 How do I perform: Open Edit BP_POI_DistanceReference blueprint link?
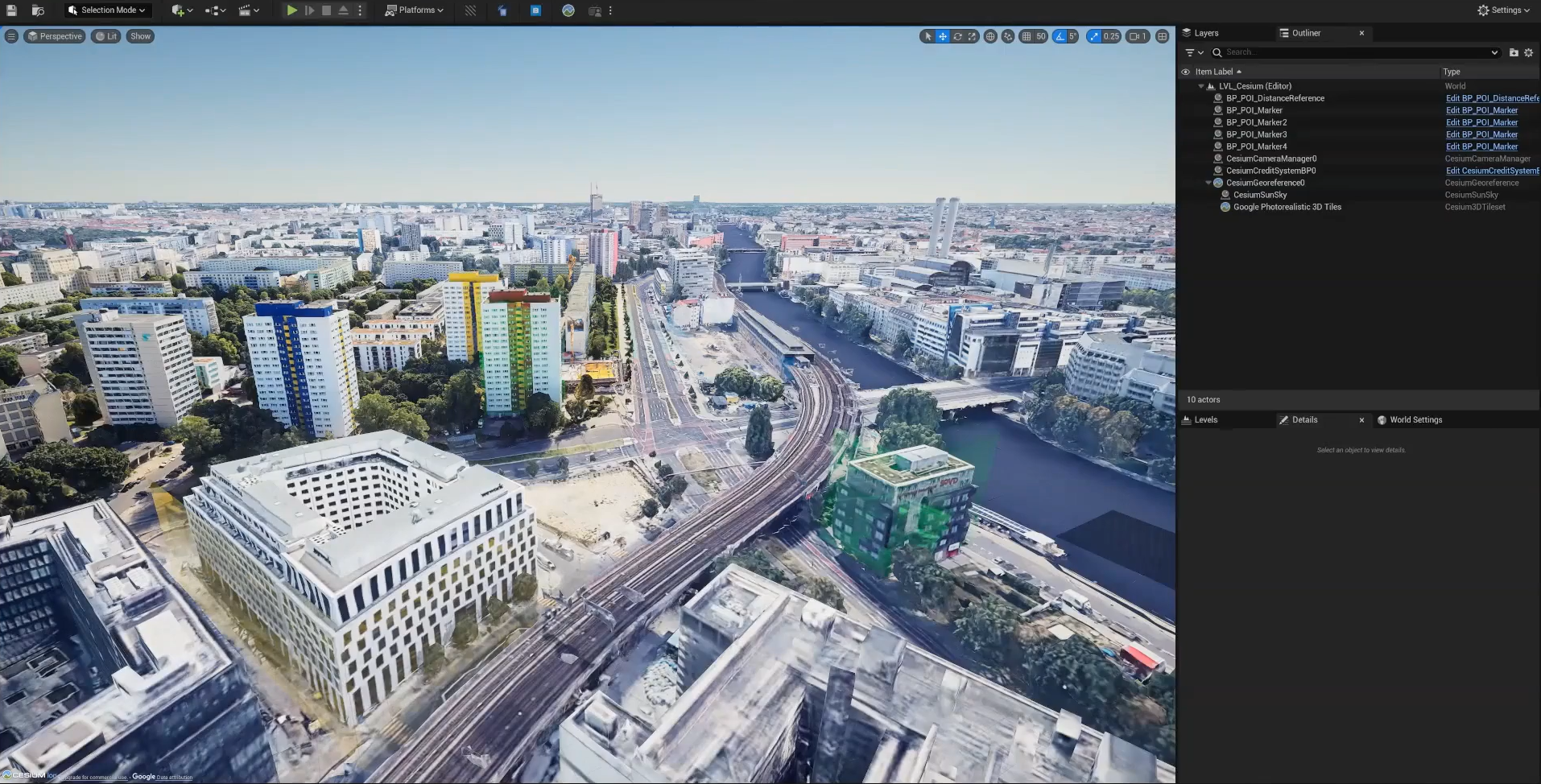1493,98
